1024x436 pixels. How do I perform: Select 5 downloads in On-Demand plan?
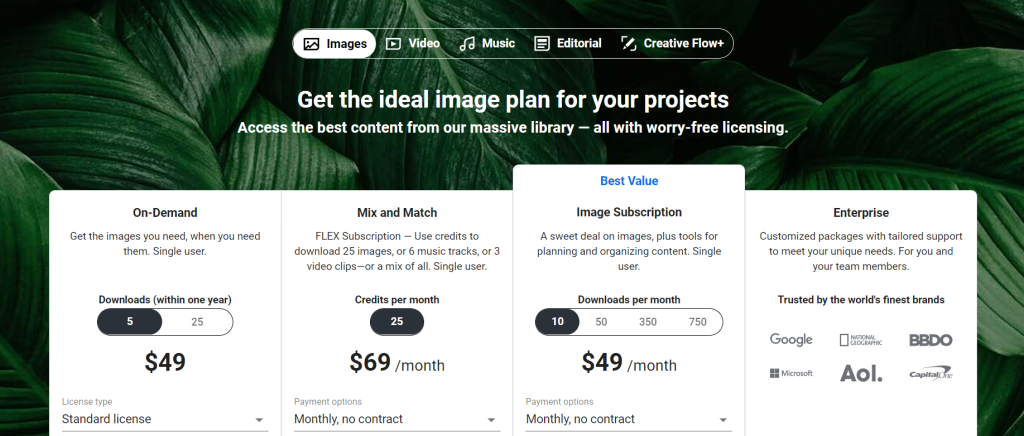(130, 322)
